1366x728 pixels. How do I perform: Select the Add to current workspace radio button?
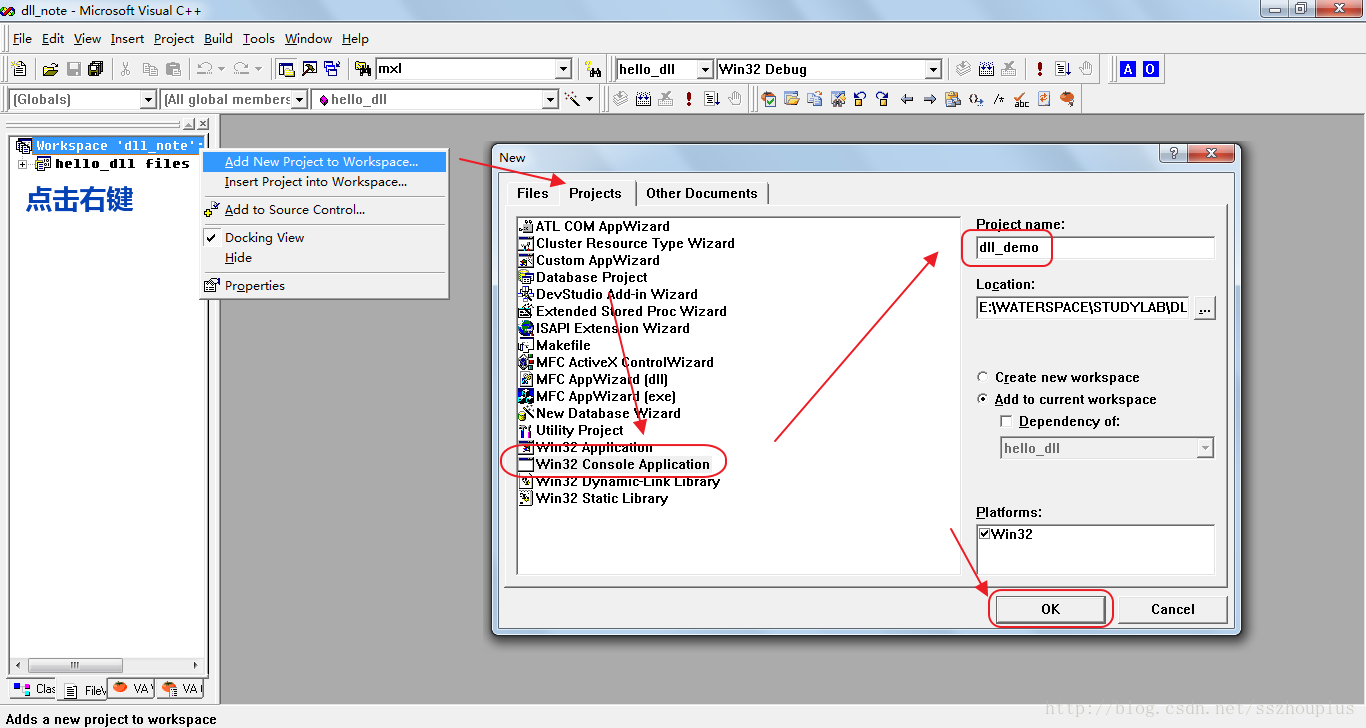point(983,399)
